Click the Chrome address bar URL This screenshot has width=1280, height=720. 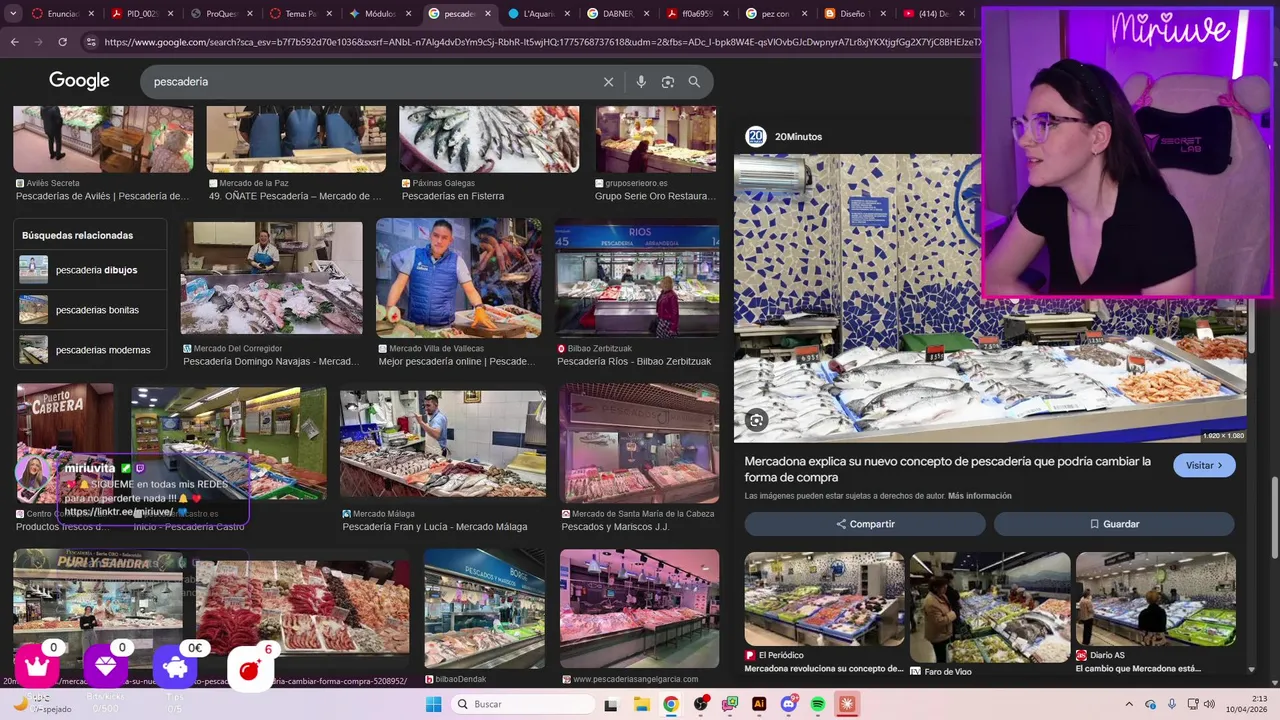pos(540,42)
